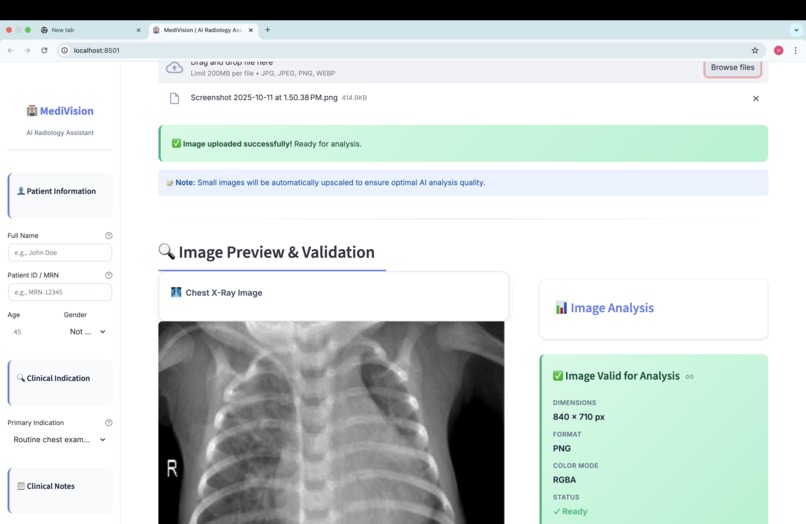The height and width of the screenshot is (524, 806).
Task: Open a new browser tab with plus
Action: (267, 30)
